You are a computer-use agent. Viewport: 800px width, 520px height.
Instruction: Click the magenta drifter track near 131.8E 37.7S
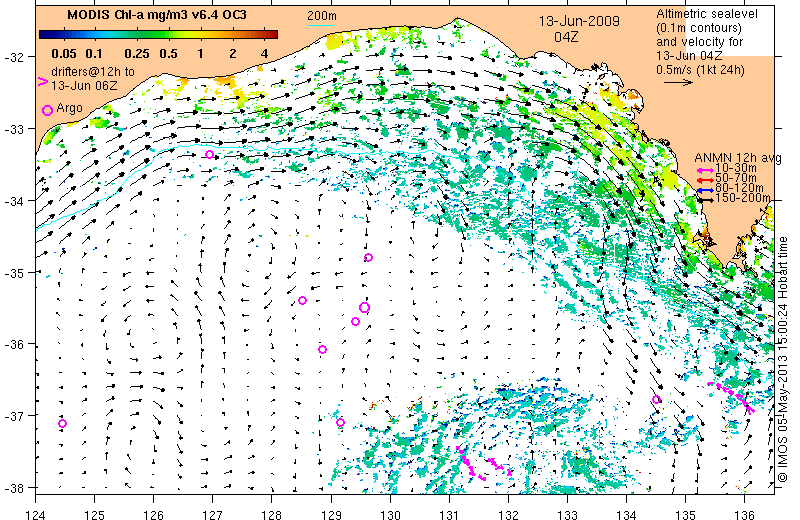pyautogui.click(x=500, y=466)
